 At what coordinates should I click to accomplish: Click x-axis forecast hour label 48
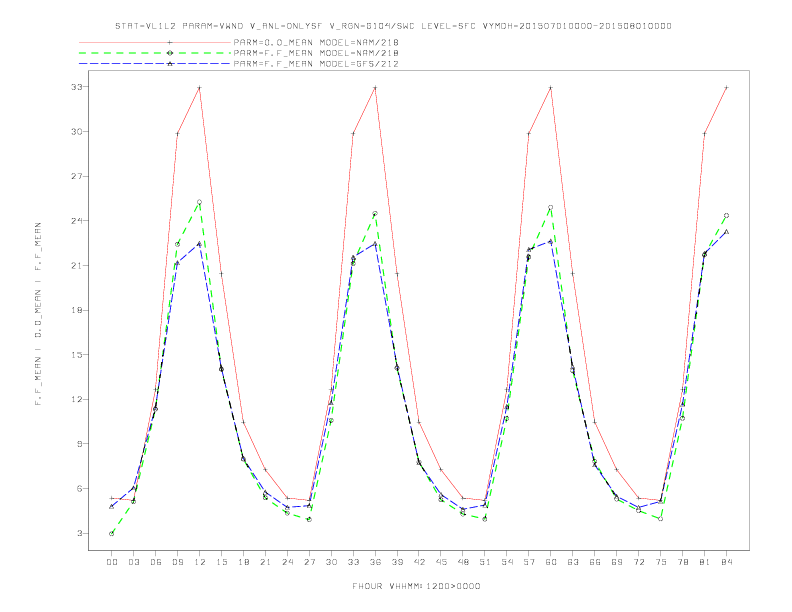463,562
